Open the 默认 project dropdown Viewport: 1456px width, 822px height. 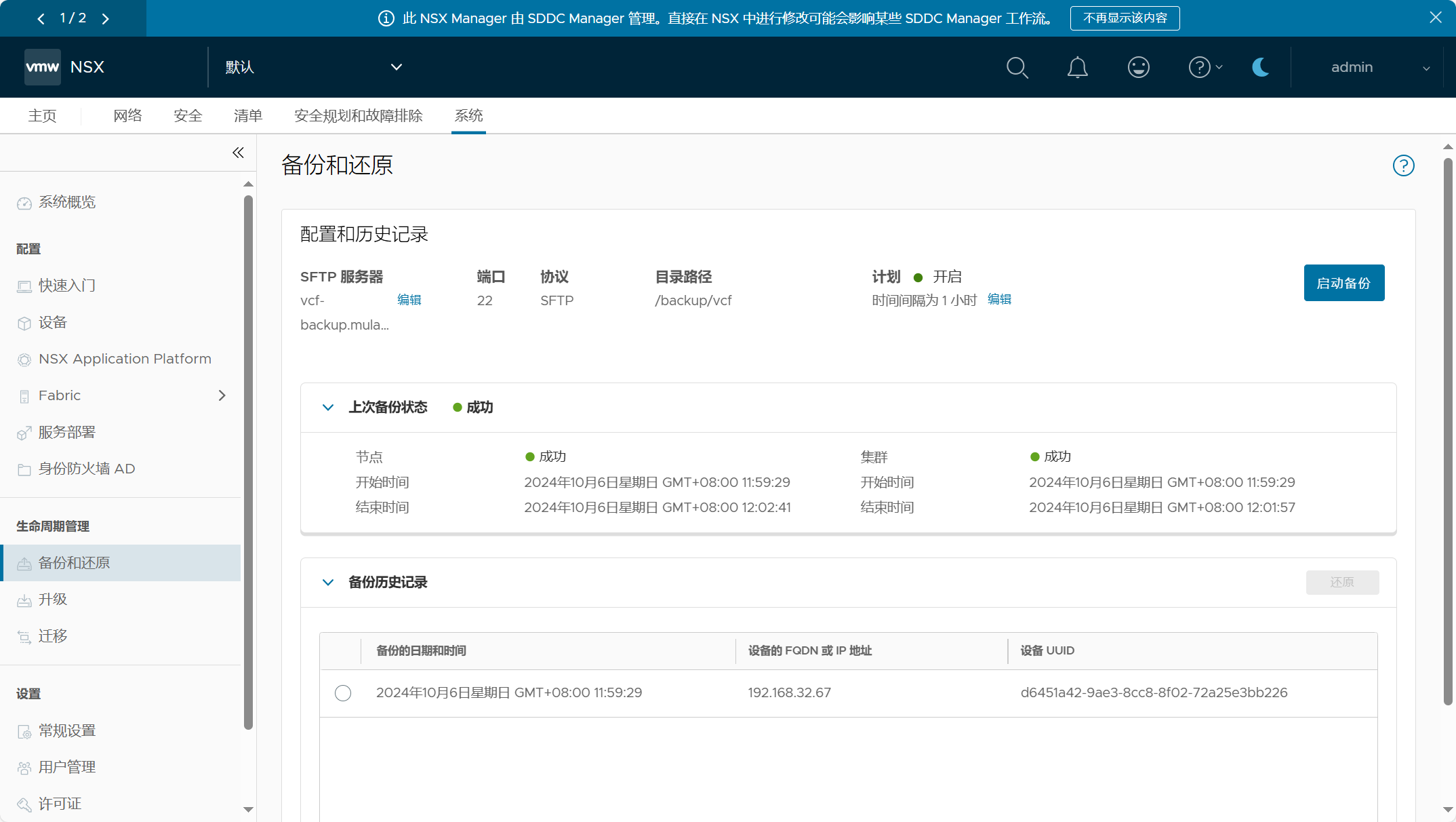pyautogui.click(x=314, y=67)
